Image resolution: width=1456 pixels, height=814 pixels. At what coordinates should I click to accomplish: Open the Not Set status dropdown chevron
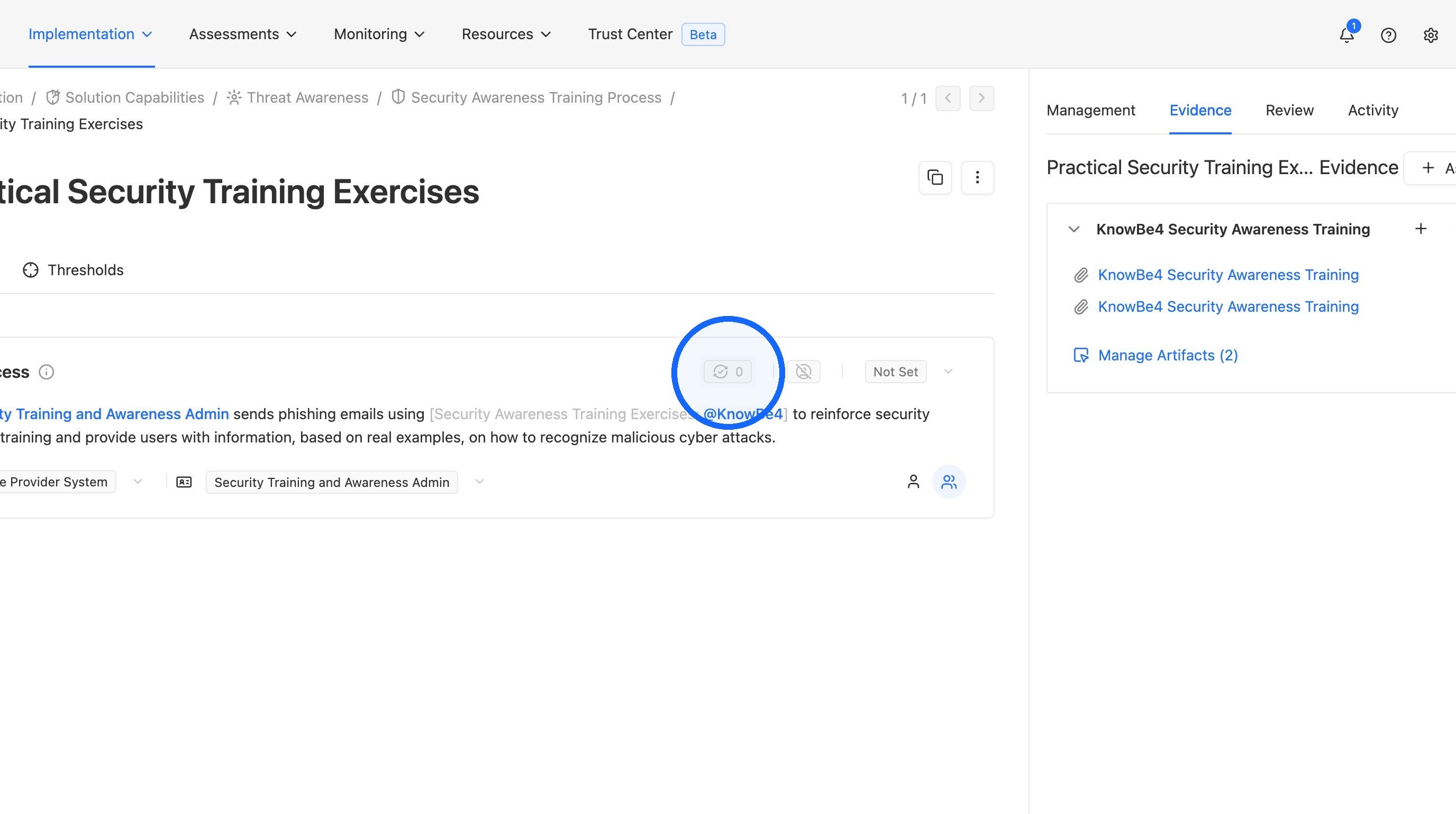point(949,372)
